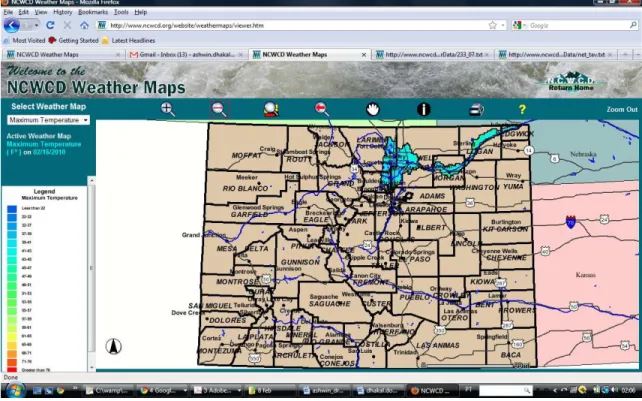Open the dhakal.doc taskbar document
The width and height of the screenshot is (642, 401).
pyautogui.click(x=378, y=390)
